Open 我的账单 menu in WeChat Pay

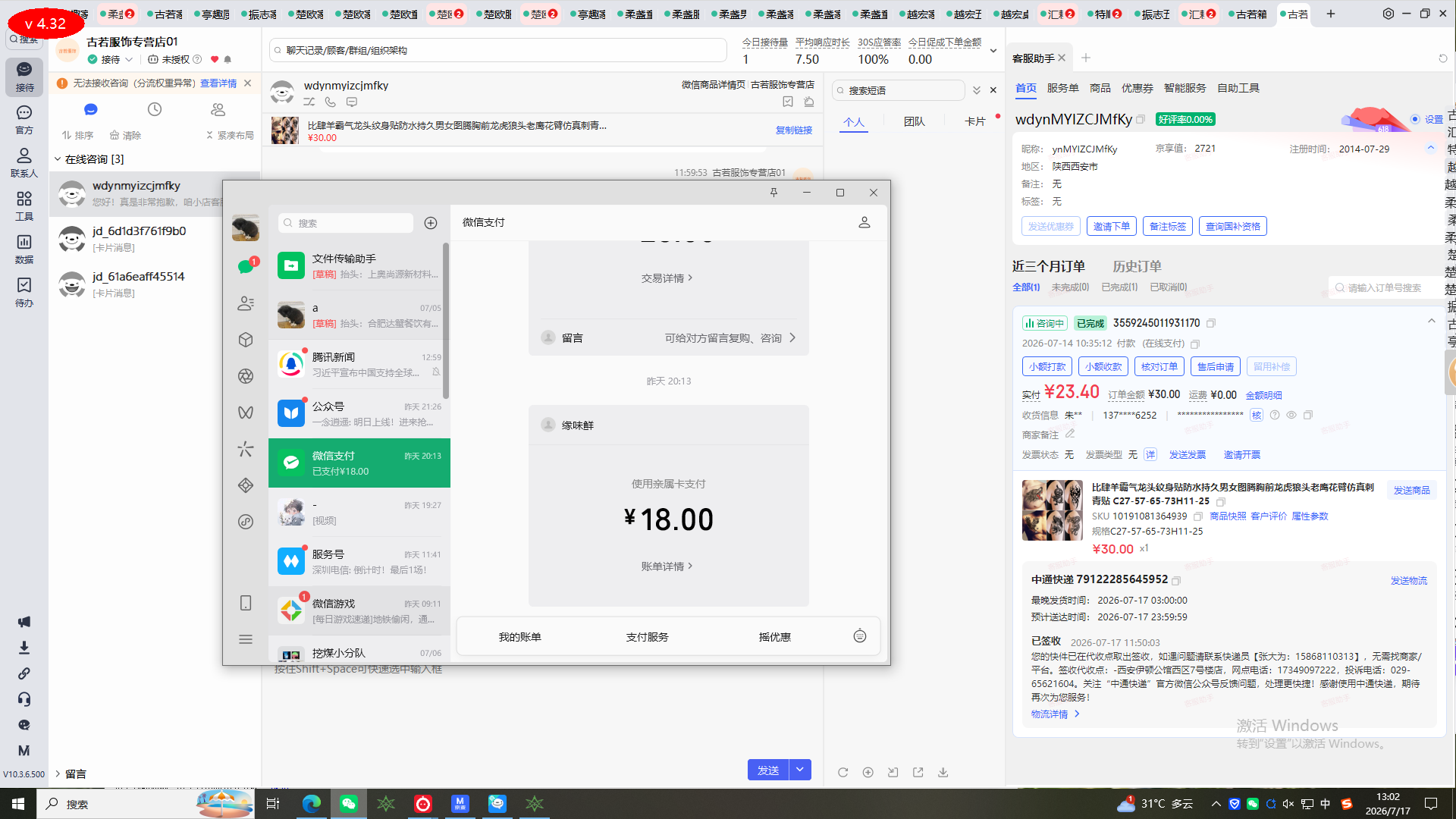520,637
